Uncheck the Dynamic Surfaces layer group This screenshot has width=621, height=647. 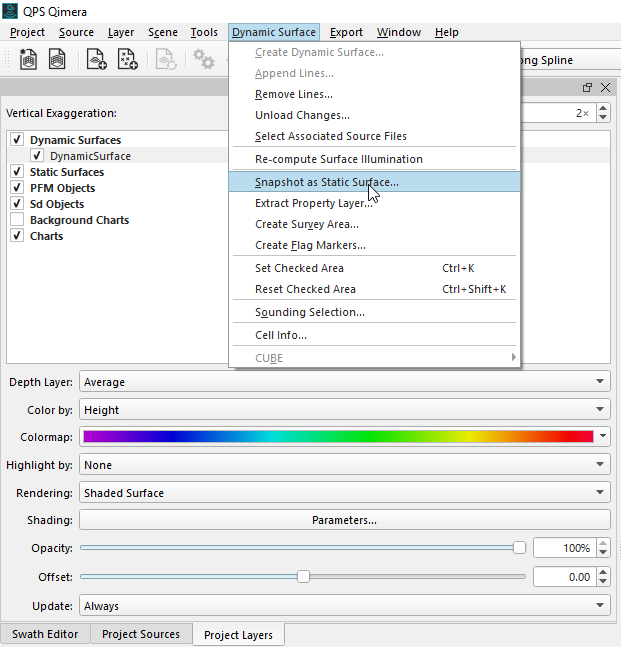tap(17, 140)
